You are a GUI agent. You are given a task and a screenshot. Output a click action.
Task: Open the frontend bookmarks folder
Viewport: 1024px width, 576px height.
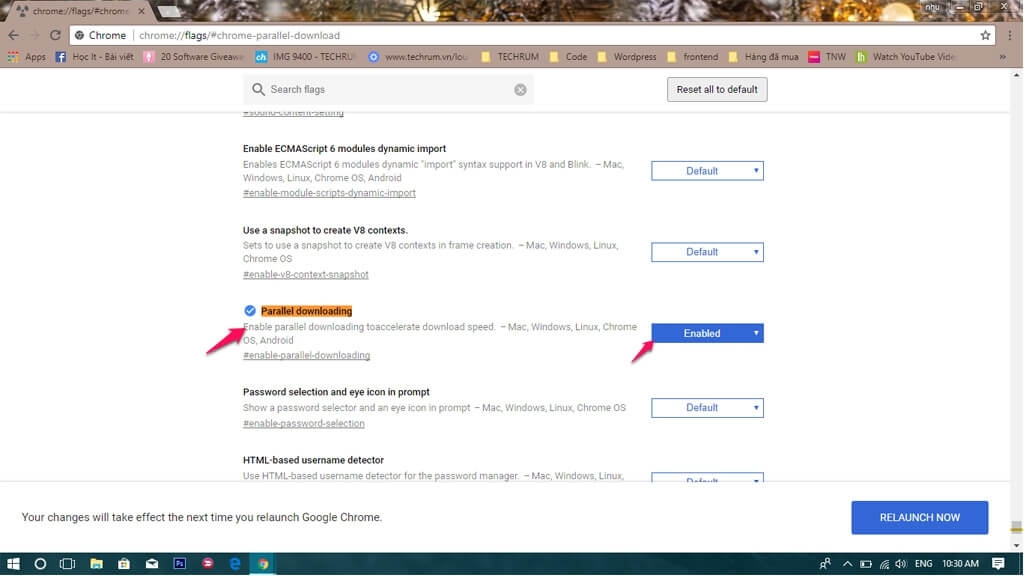692,57
